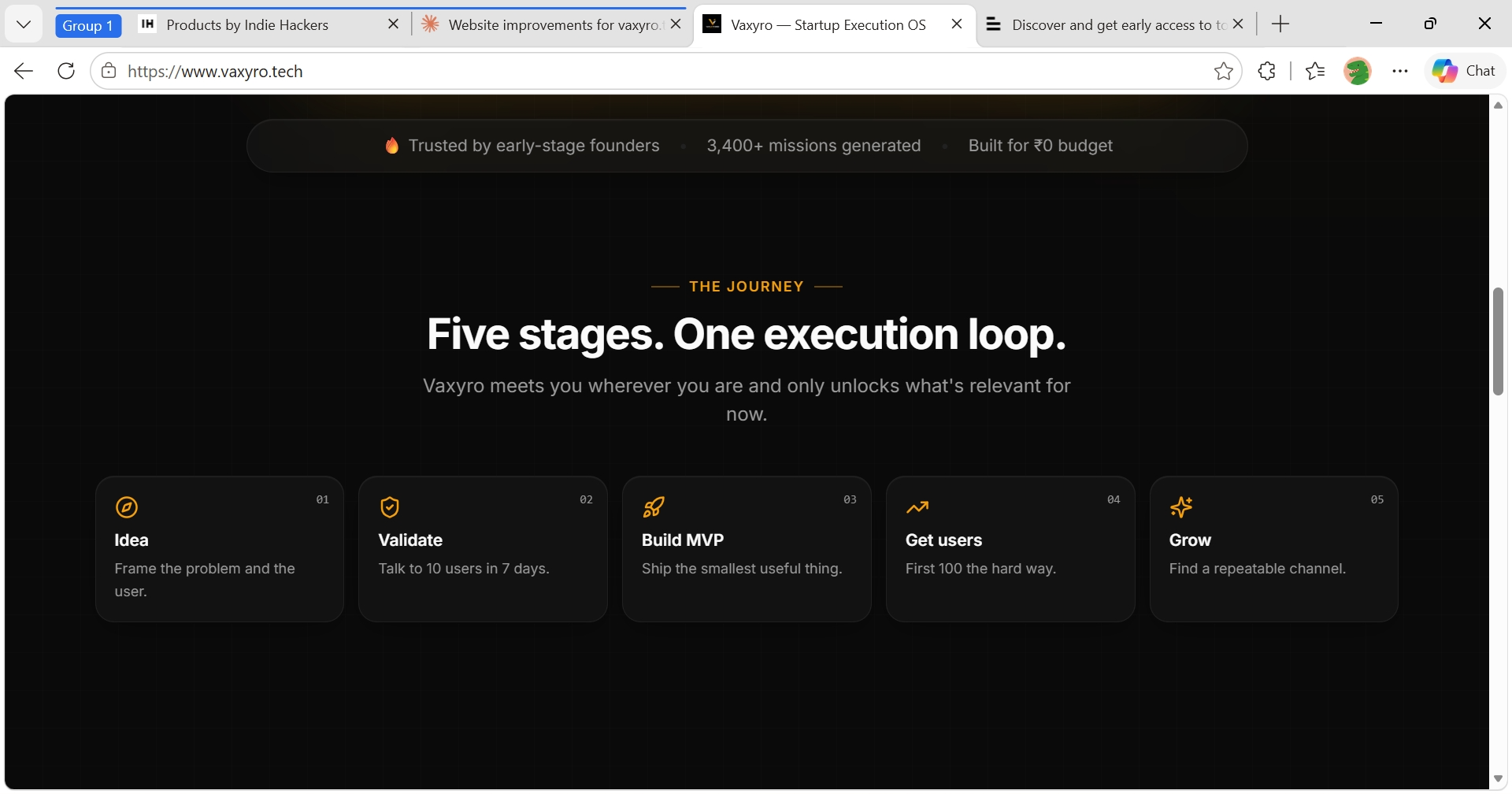Open Settings and more menu
This screenshot has height=794, width=1512.
click(1399, 71)
